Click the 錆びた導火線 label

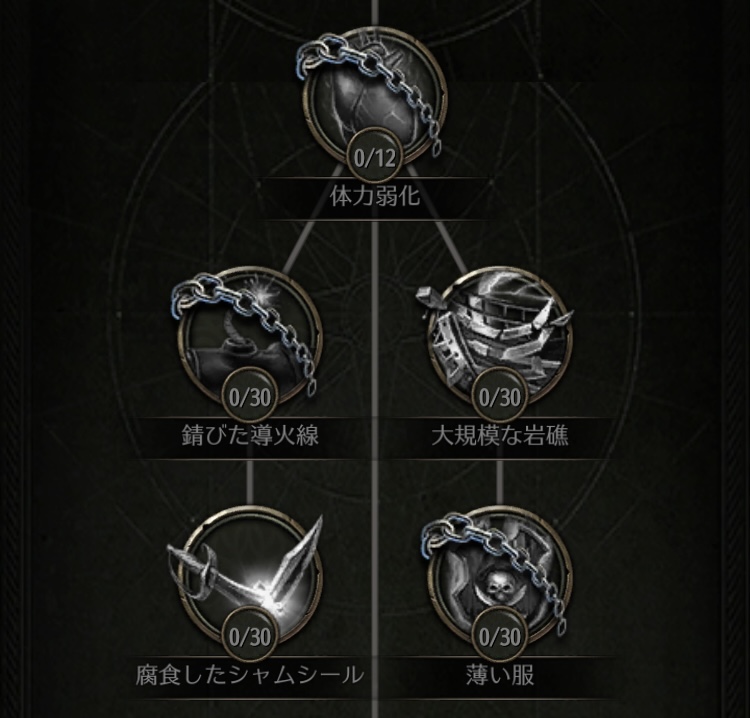(x=250, y=436)
